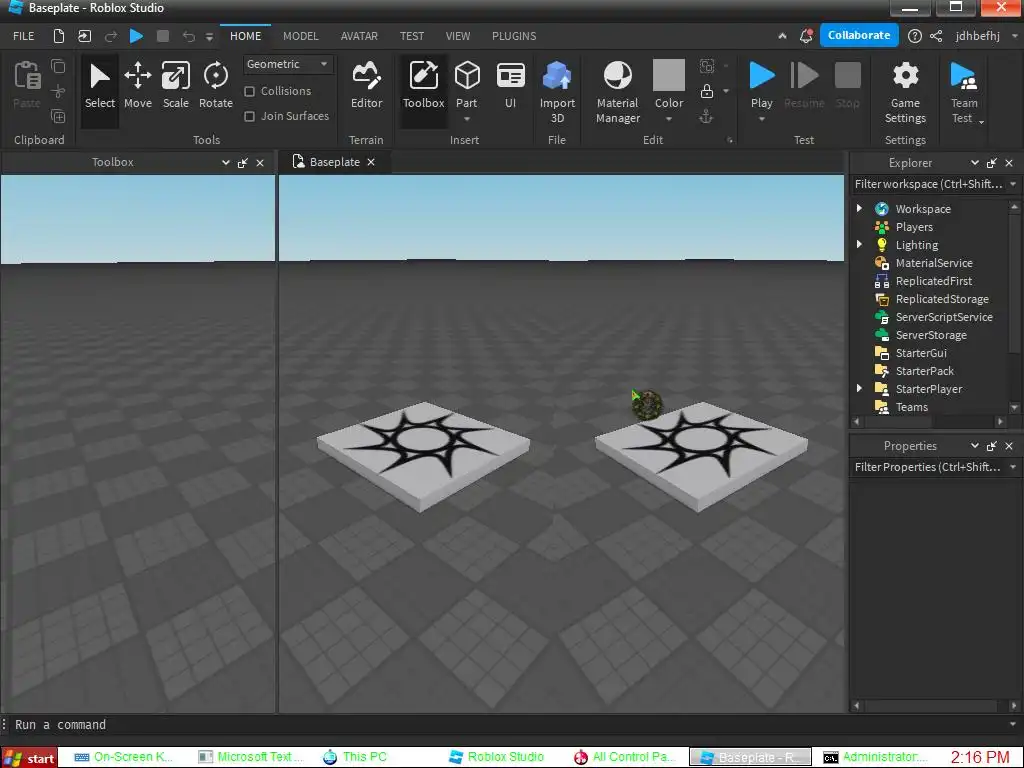1024x768 pixels.
Task: Click the jdhbefhj account name
Action: click(x=978, y=36)
